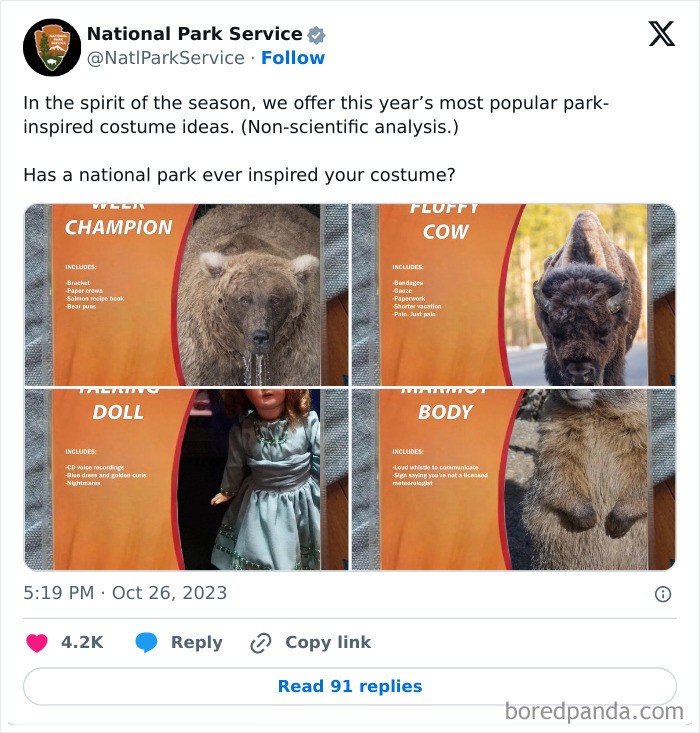Open the Champion bear costume image

tap(186, 295)
